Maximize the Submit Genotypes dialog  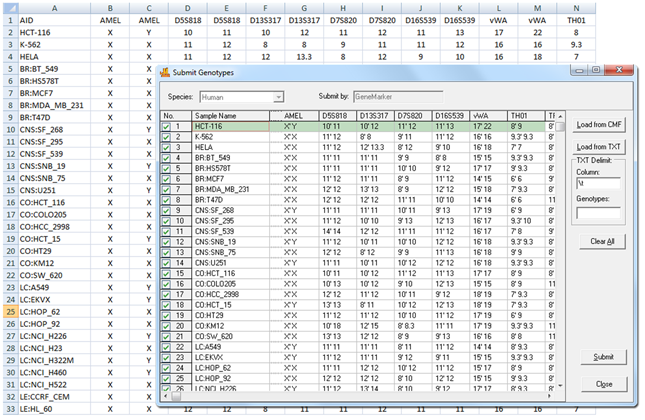(595, 70)
